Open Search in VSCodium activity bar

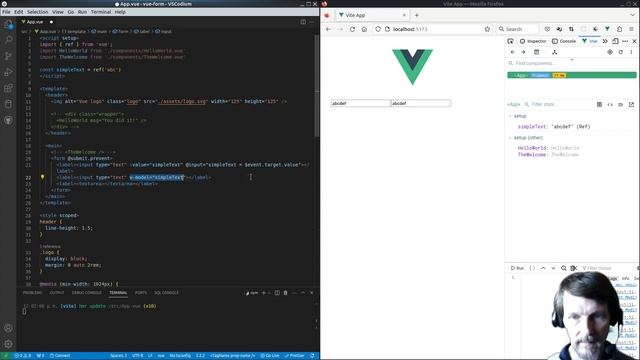click(8, 40)
